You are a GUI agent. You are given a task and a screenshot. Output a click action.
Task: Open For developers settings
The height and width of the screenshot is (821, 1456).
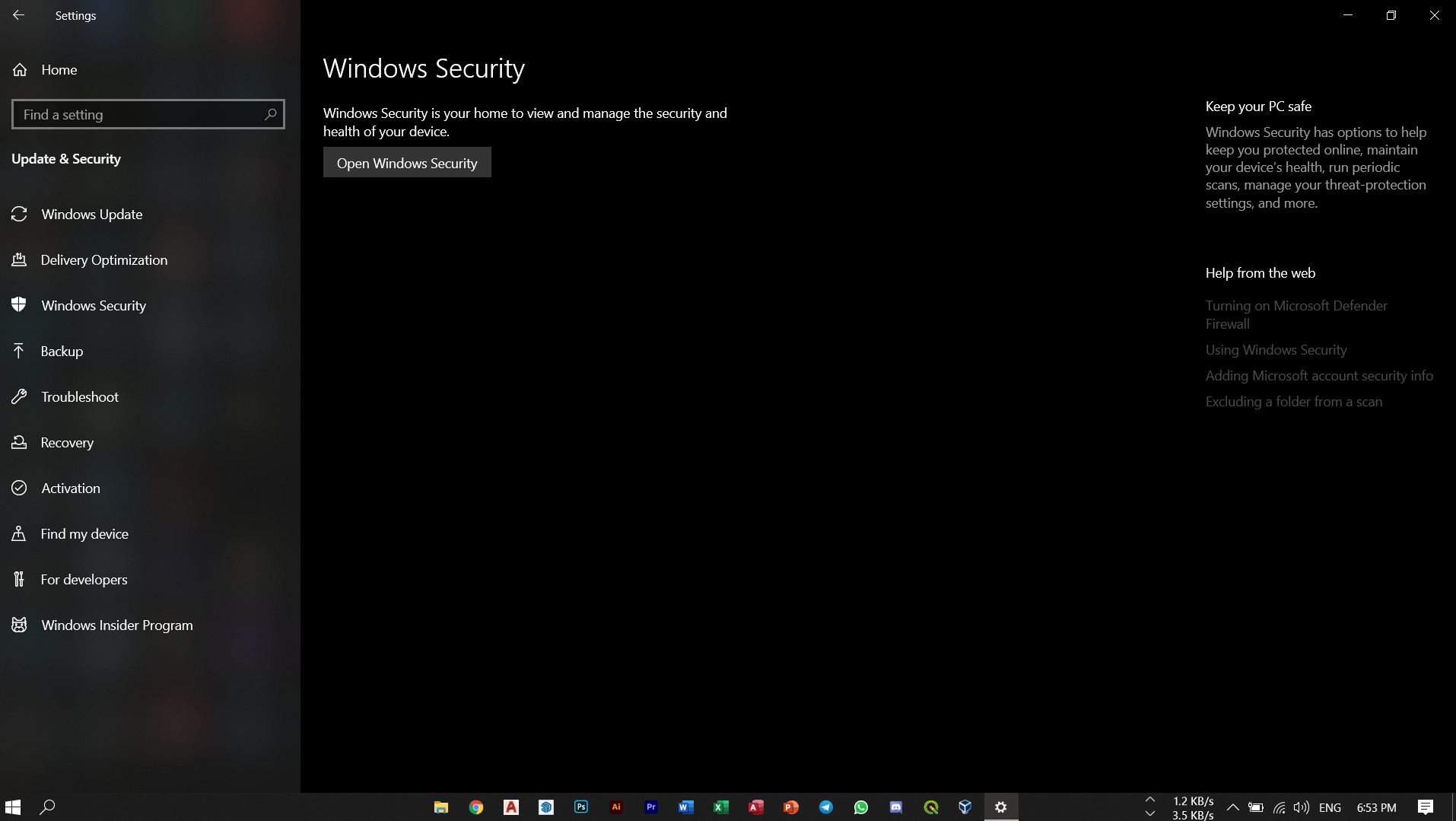click(x=84, y=579)
